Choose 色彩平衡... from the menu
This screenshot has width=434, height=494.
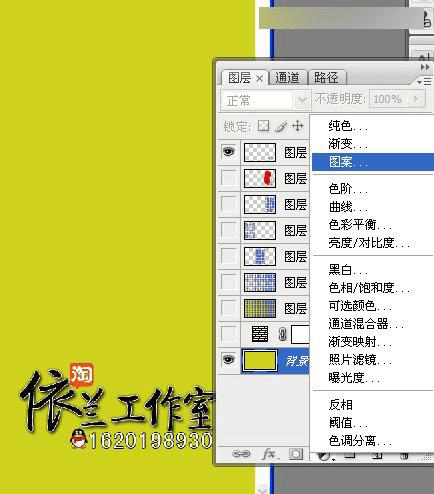373,225
